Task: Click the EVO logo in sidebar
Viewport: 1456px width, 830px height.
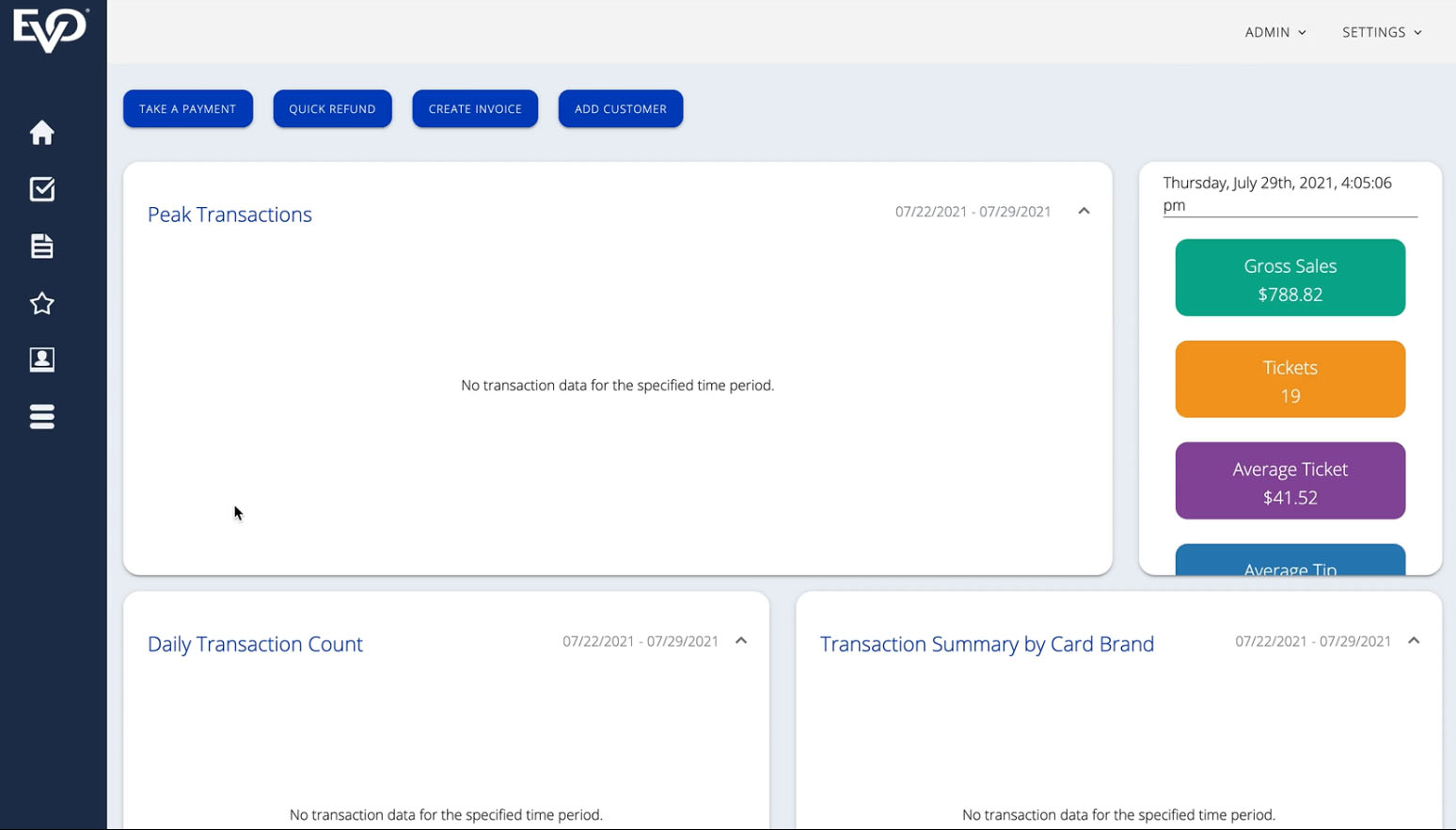Action: coord(51,30)
